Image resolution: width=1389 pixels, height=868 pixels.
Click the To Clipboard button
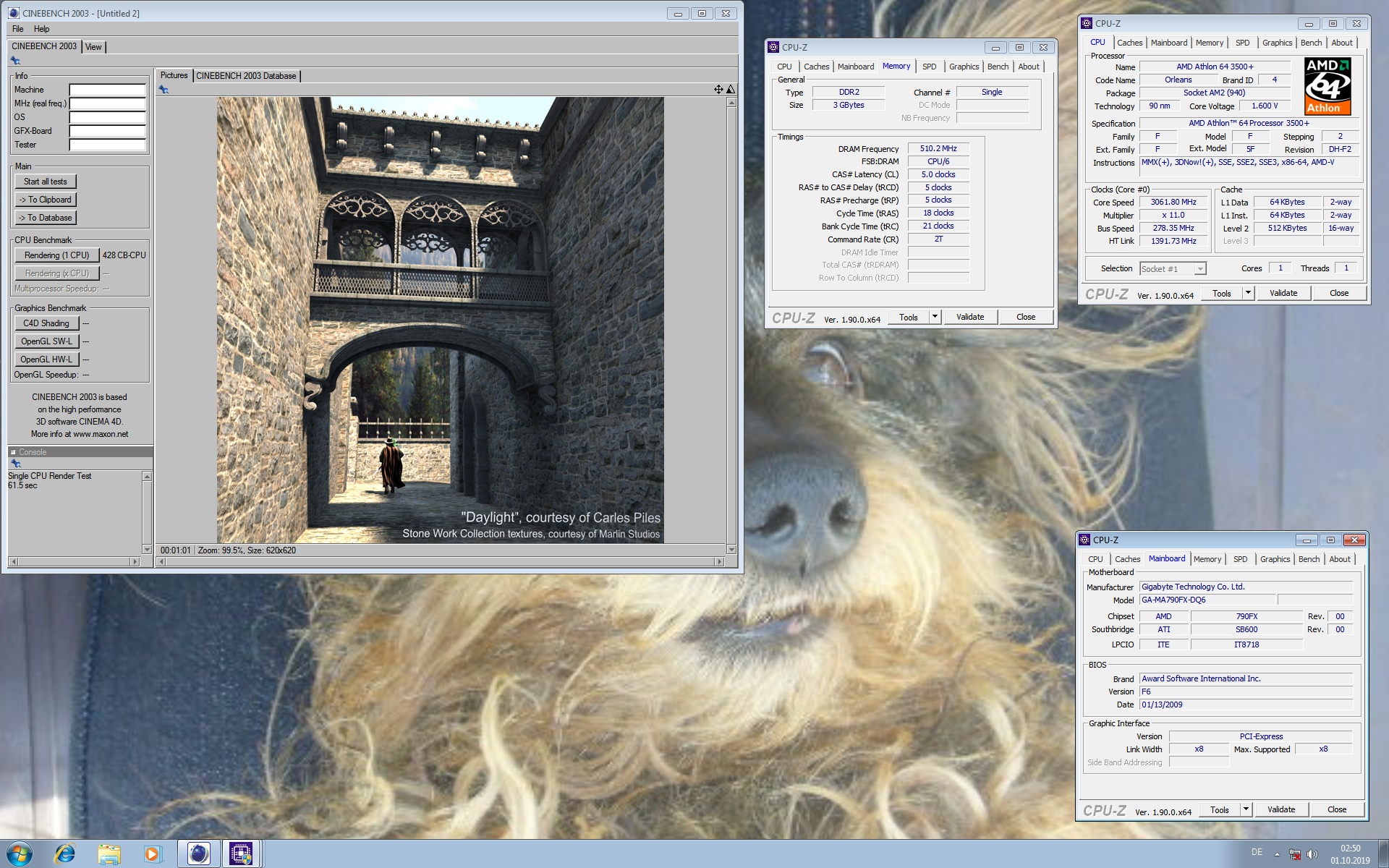[46, 200]
